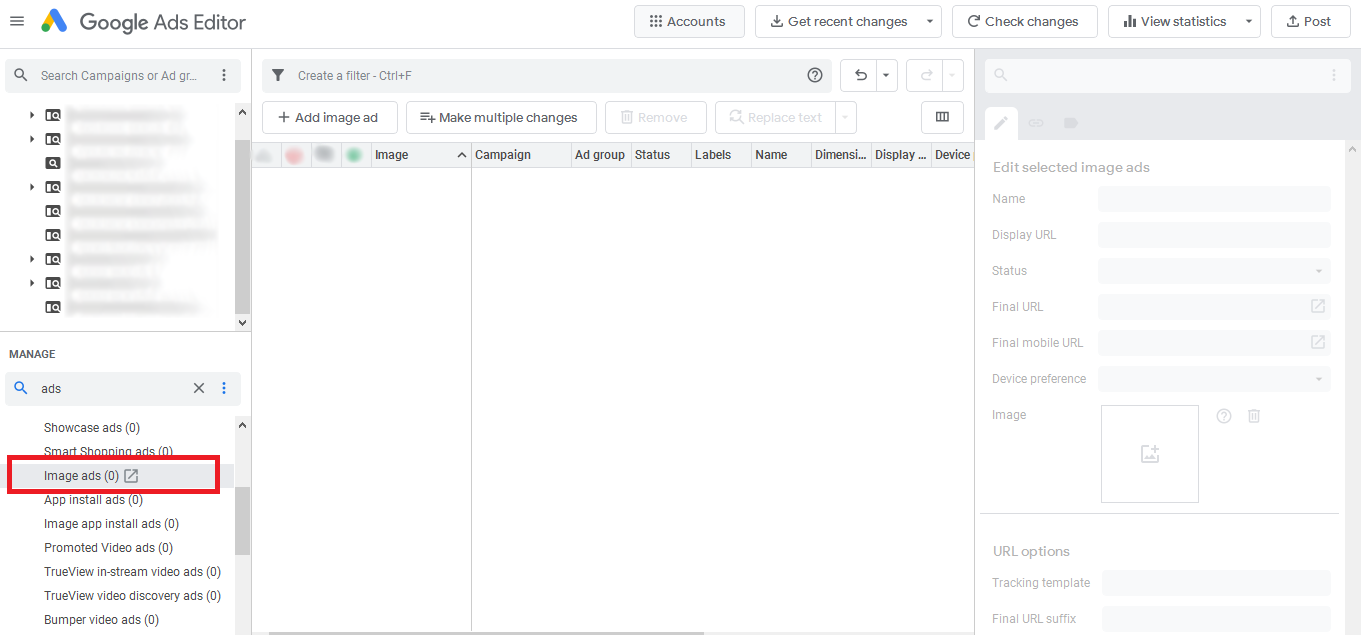This screenshot has width=1361, height=635.
Task: Select Promoted Video ads (0)
Action: (108, 548)
